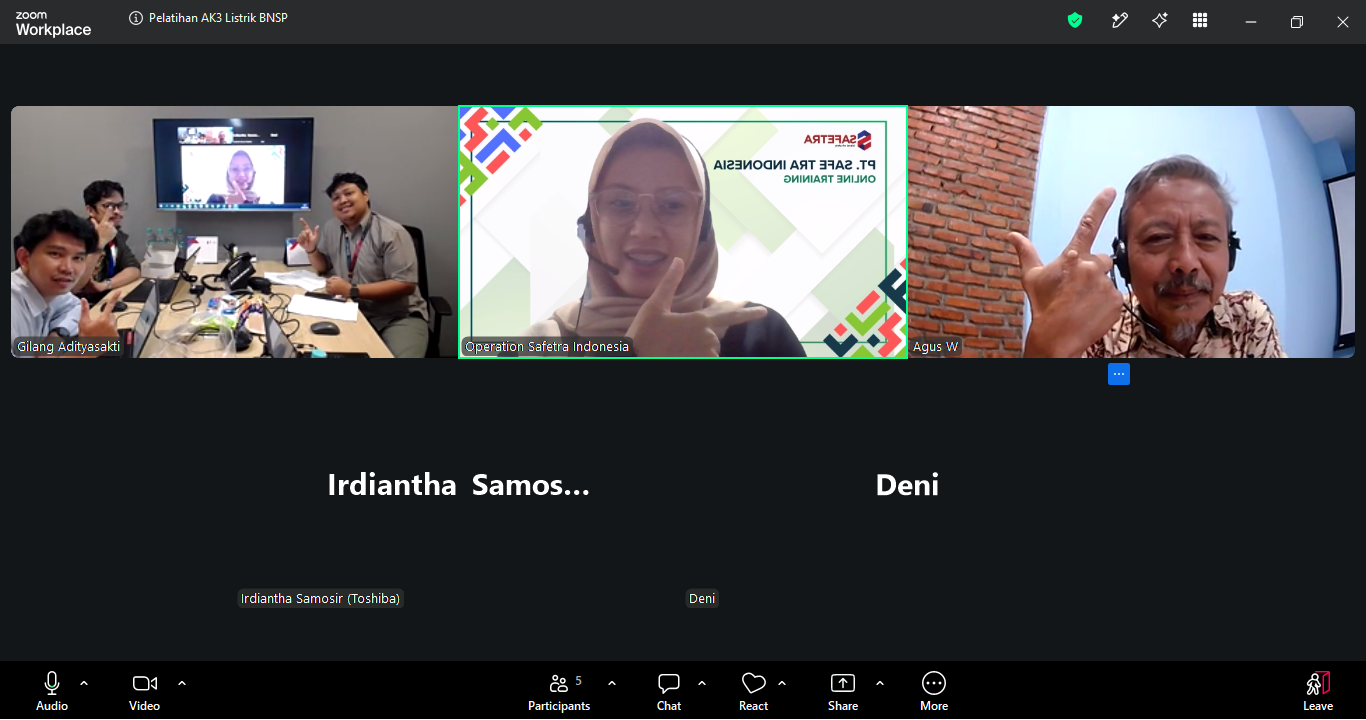Open the meeting info icon beside title
1366x720 pixels.
coord(136,18)
